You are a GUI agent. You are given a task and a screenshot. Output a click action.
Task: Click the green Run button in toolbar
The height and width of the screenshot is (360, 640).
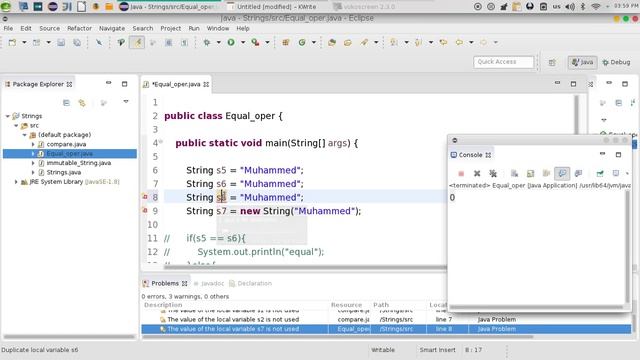(x=231, y=42)
